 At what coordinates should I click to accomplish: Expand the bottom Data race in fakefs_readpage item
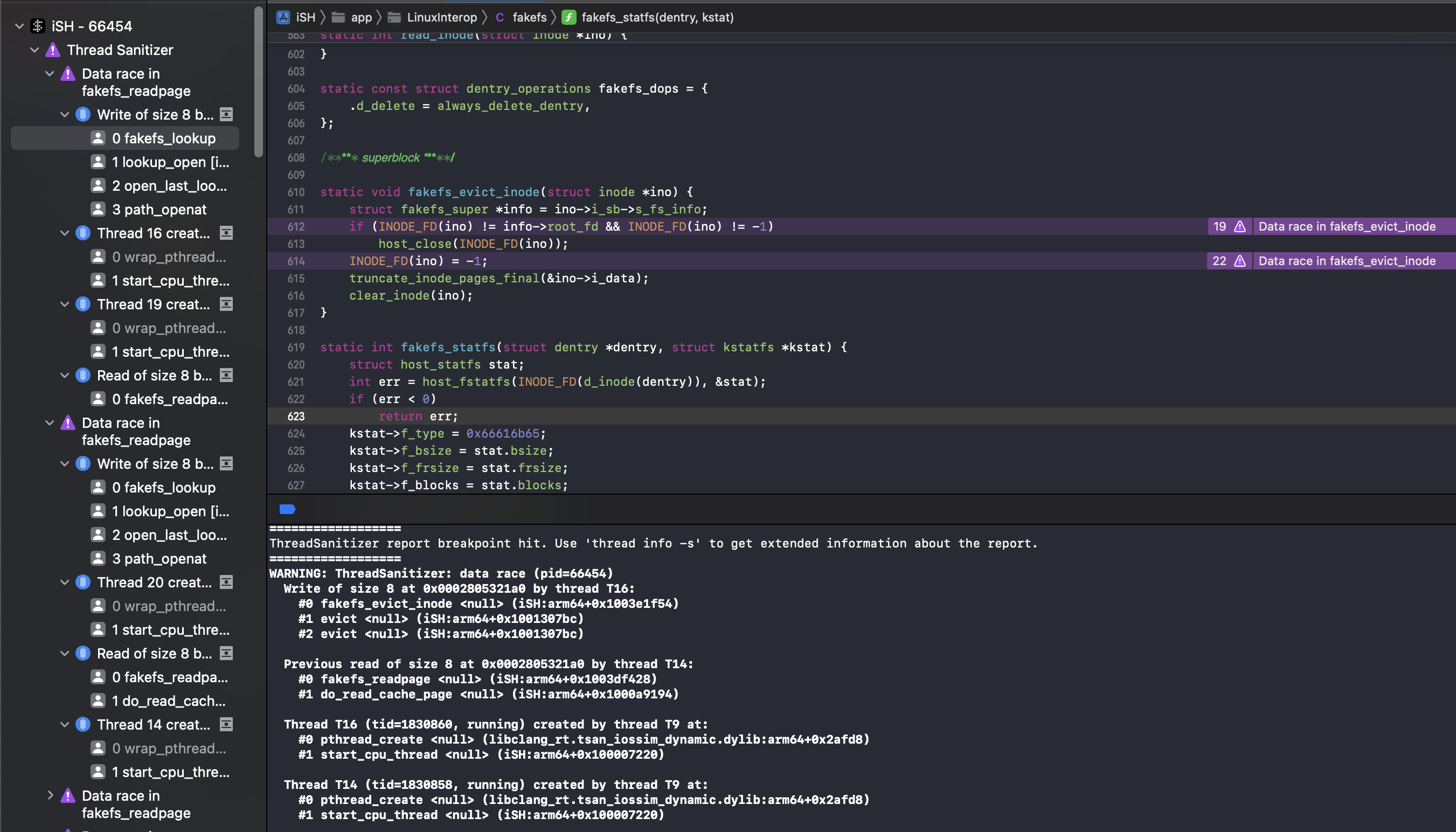pos(50,795)
